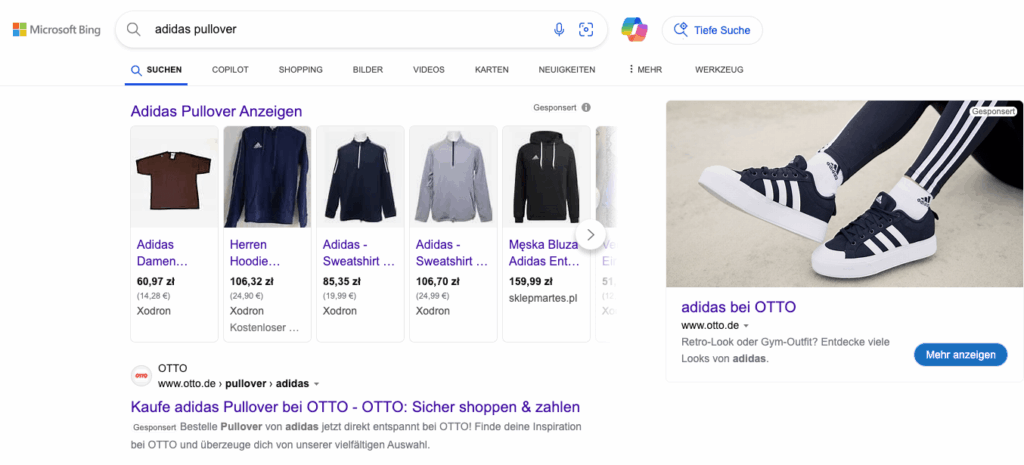
Task: Open the dark navy sweatshirt image priced 85,35 zł
Action: pos(360,176)
